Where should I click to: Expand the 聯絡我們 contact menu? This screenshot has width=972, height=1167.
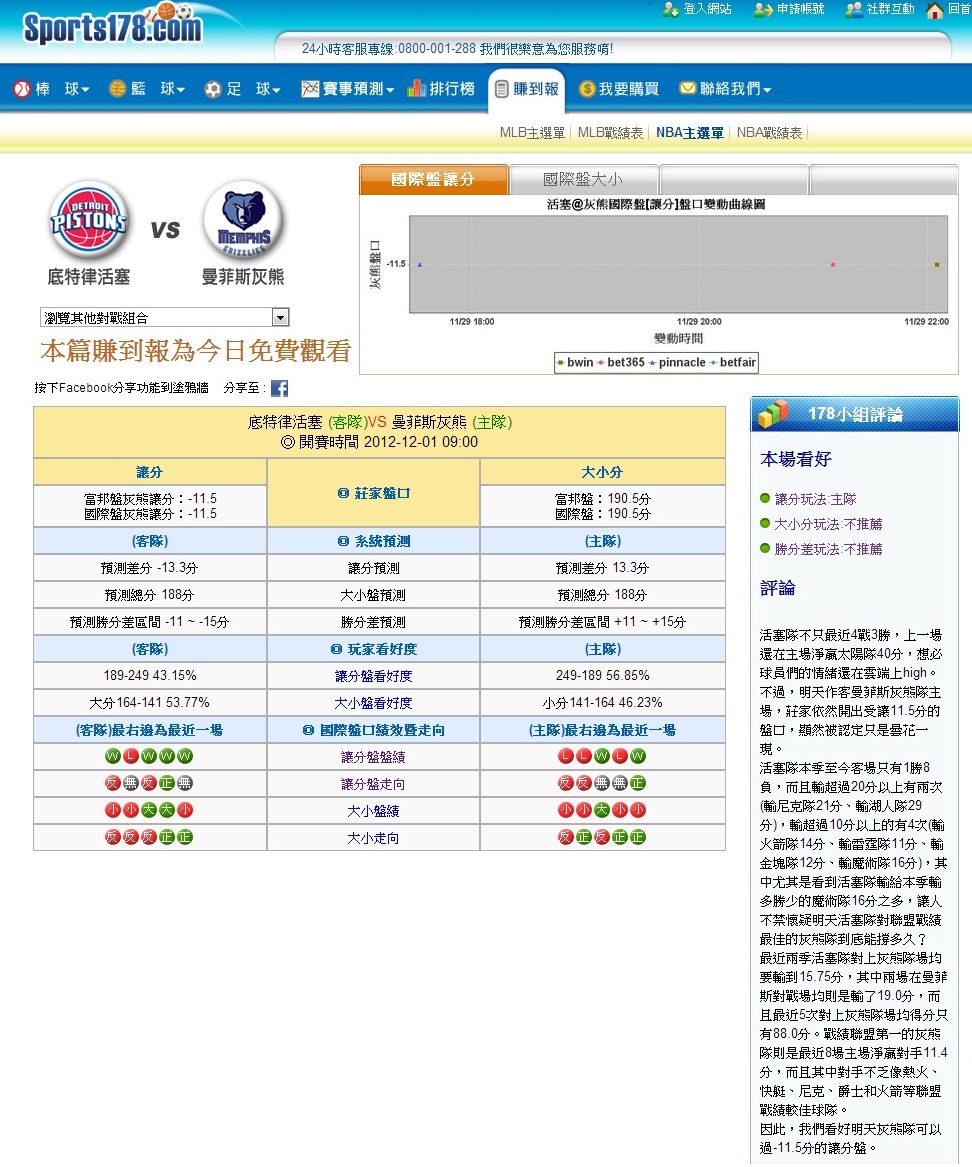tap(726, 89)
